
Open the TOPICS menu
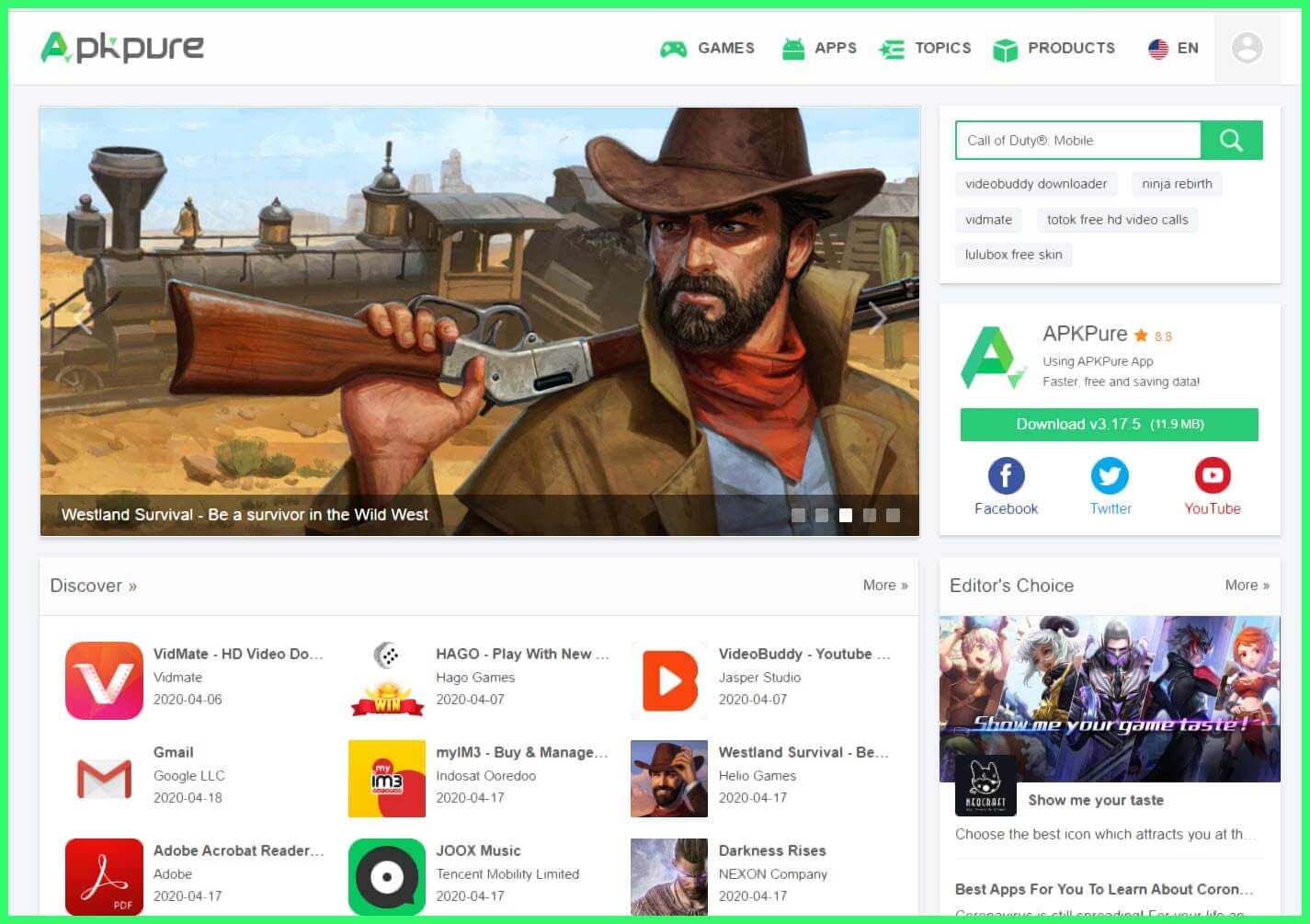coord(943,49)
